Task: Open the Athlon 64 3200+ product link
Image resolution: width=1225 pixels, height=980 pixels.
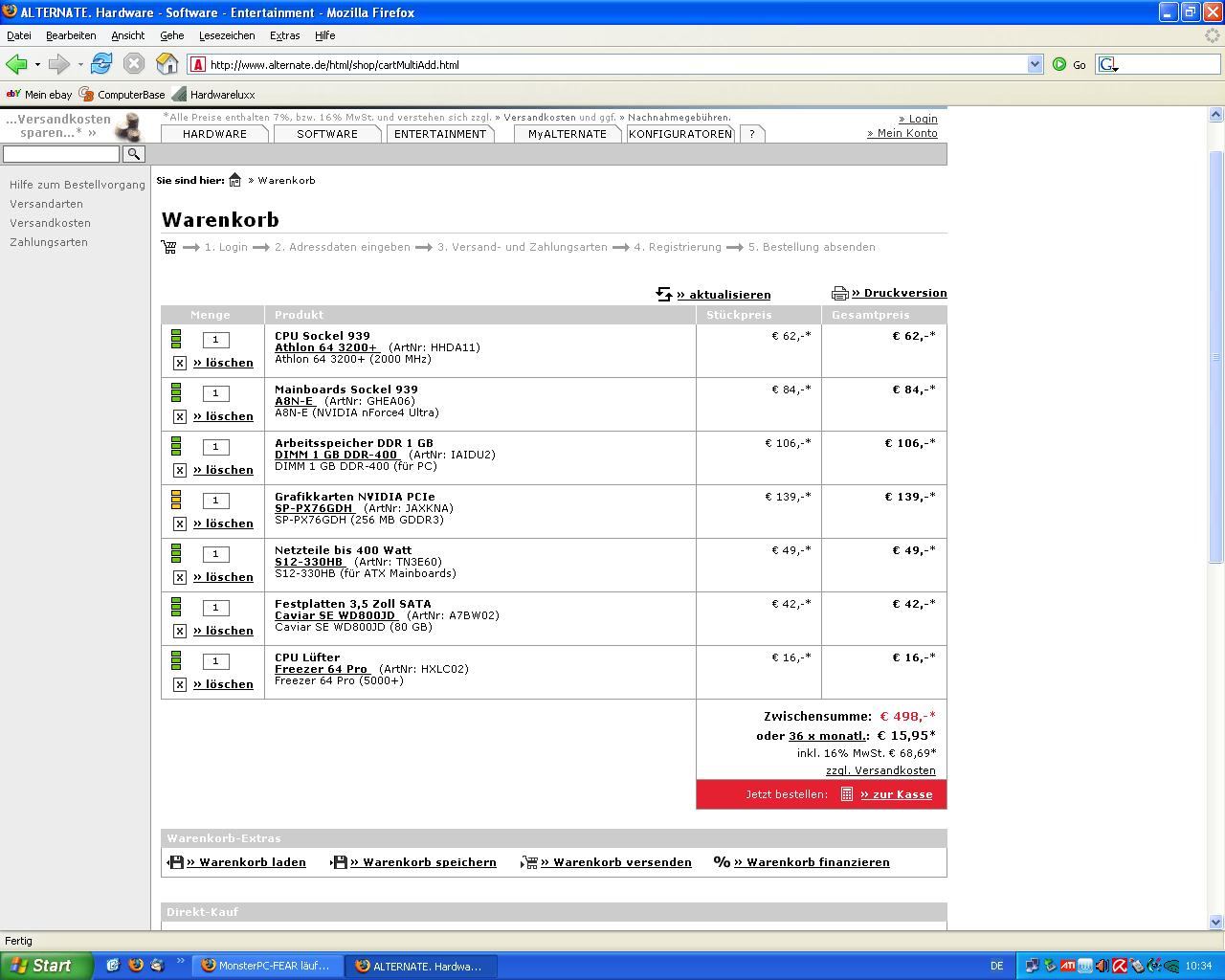Action: click(325, 347)
